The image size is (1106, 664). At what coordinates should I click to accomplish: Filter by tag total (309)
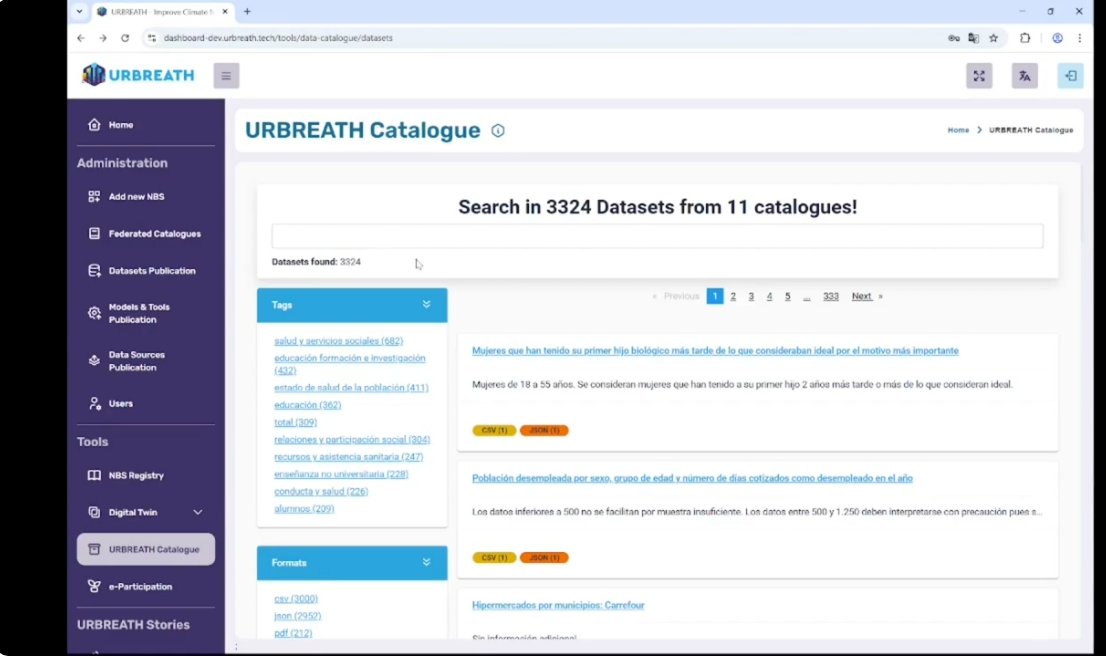point(296,423)
